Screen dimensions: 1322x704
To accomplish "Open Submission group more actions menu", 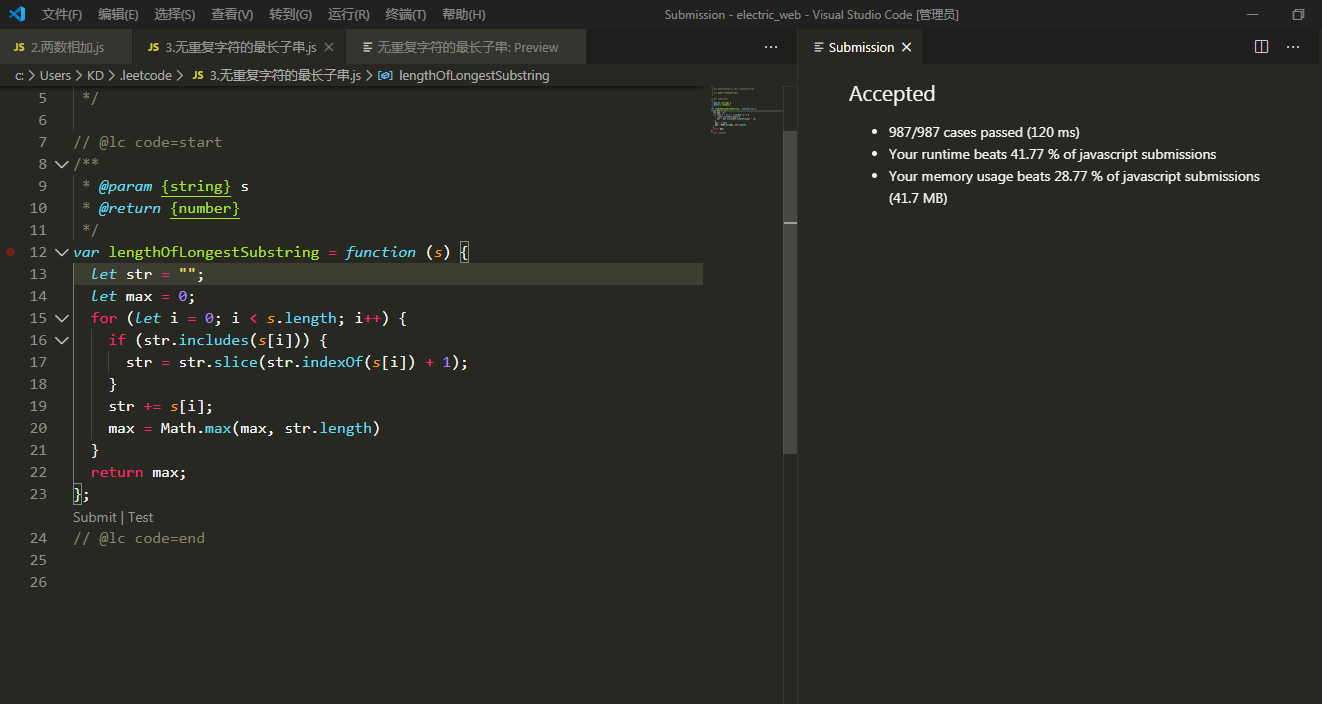I will pyautogui.click(x=1293, y=47).
